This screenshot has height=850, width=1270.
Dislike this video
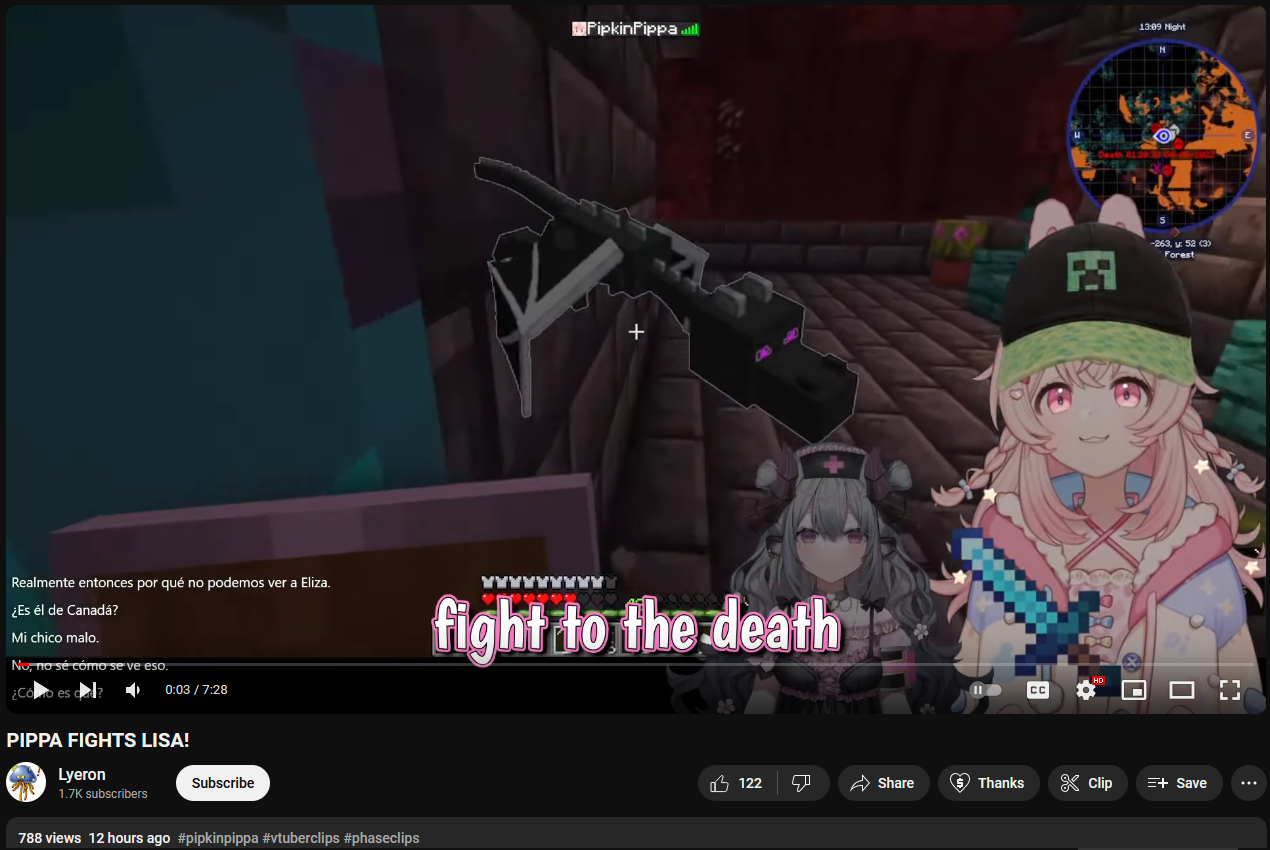click(803, 783)
